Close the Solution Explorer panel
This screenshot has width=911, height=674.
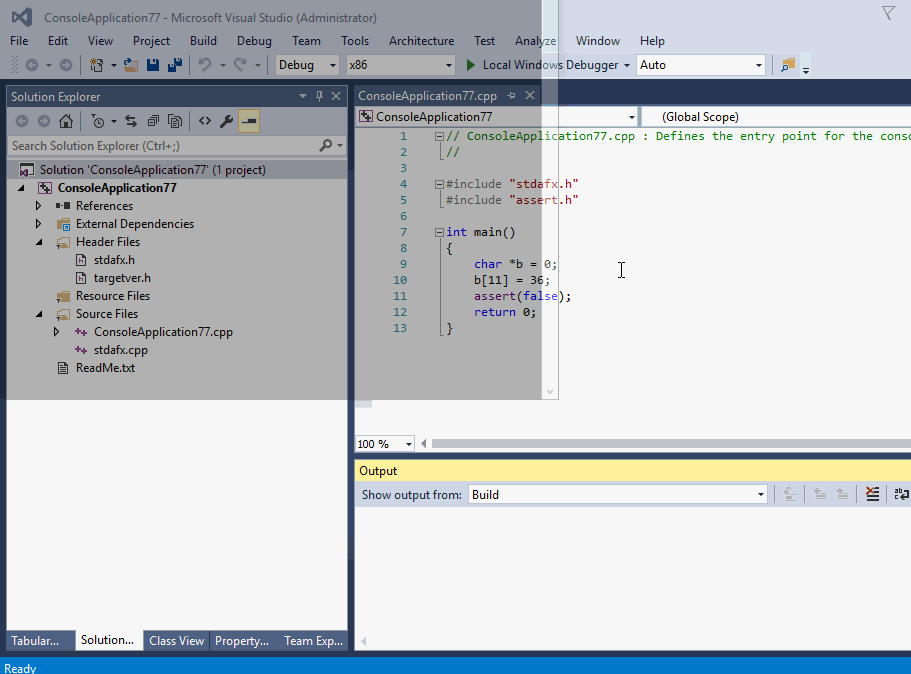pos(336,96)
